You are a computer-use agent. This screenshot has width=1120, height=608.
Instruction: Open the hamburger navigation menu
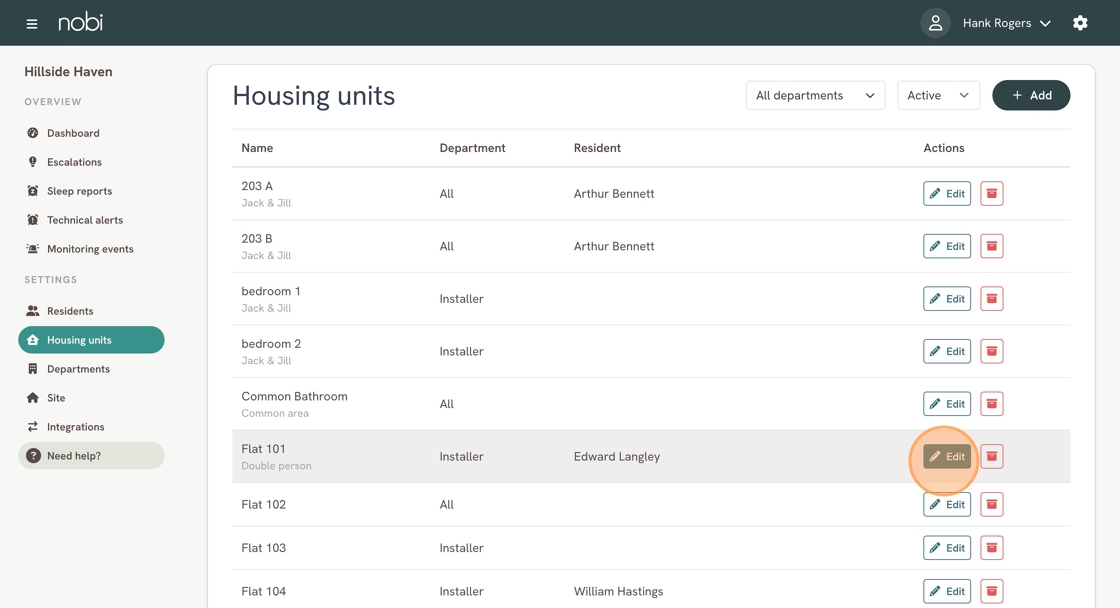pos(32,23)
